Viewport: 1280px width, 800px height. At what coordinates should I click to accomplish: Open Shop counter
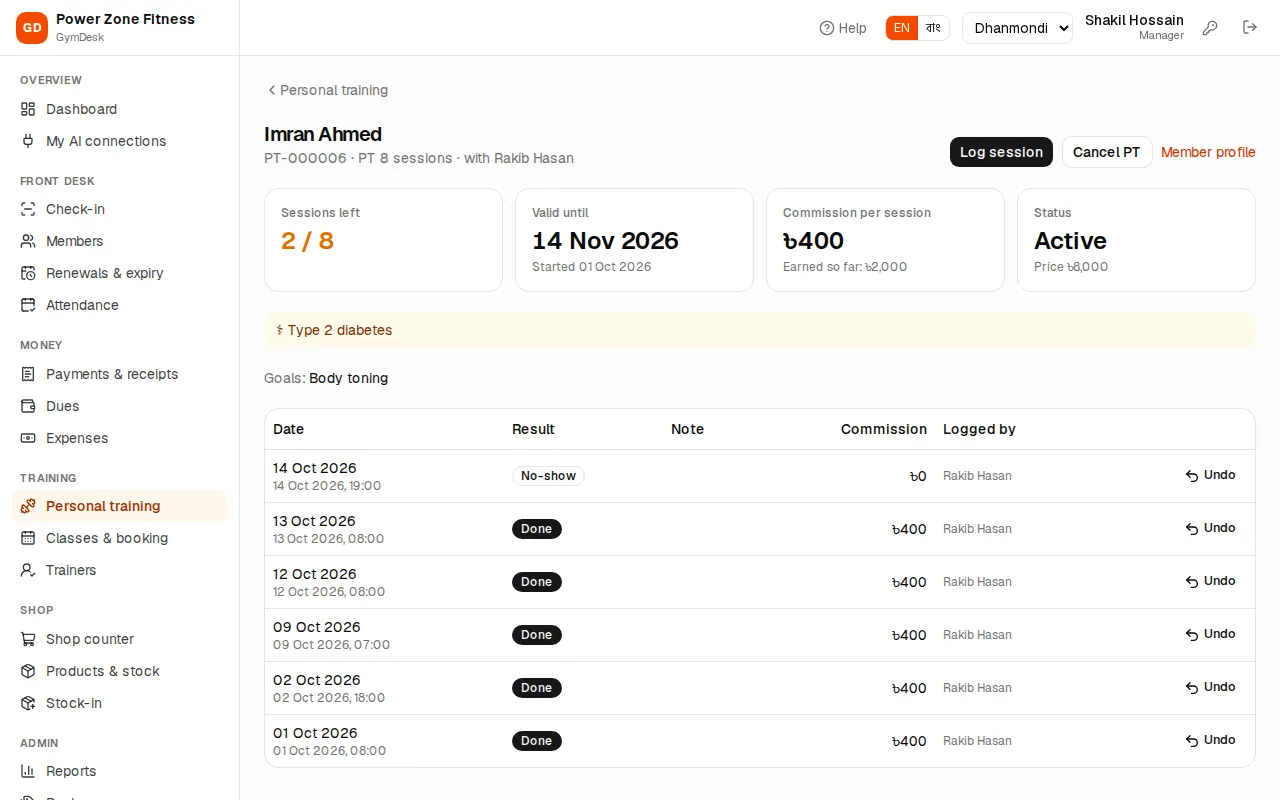(x=120, y=639)
